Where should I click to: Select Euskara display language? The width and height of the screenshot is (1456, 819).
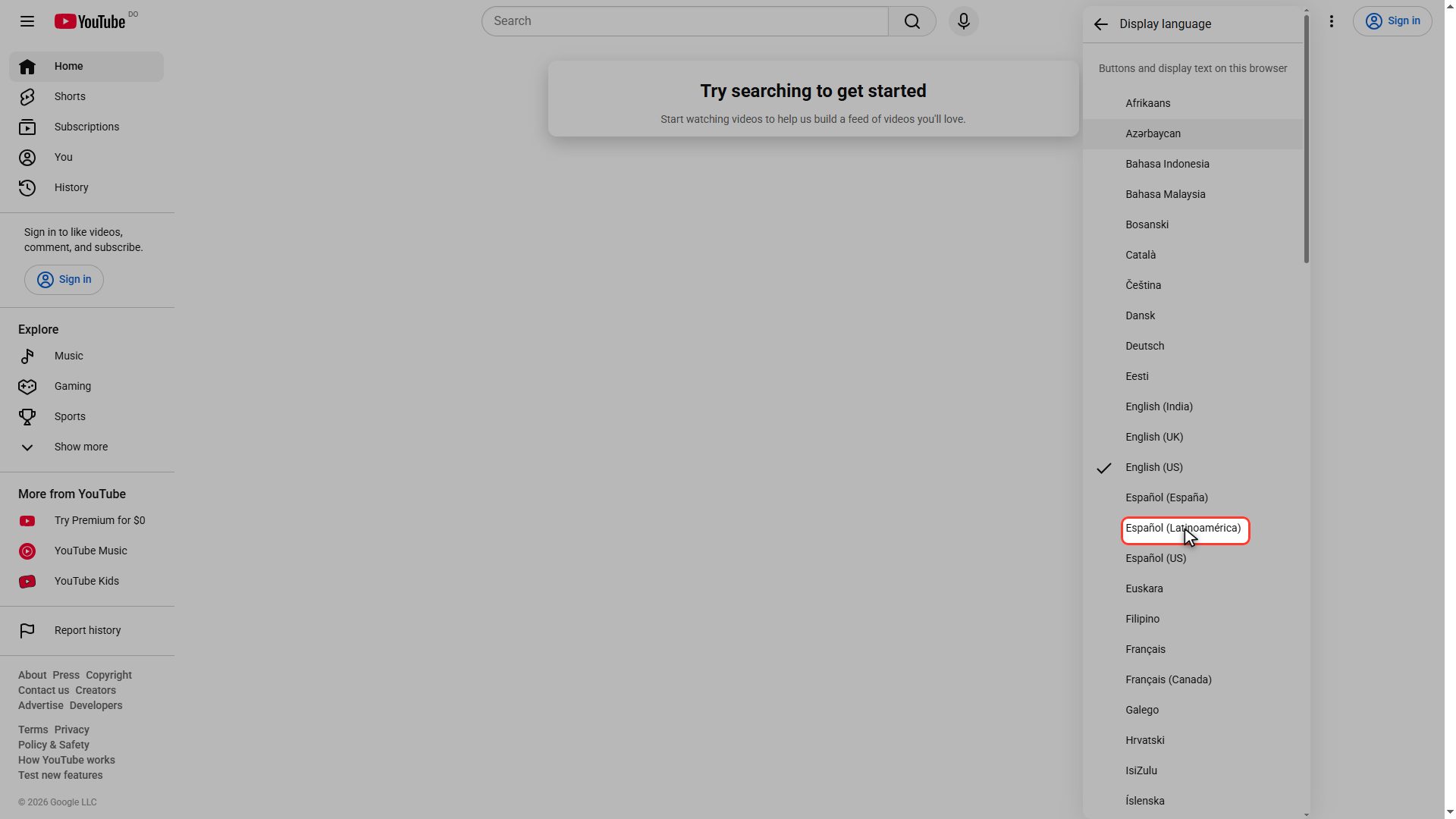[1193, 589]
